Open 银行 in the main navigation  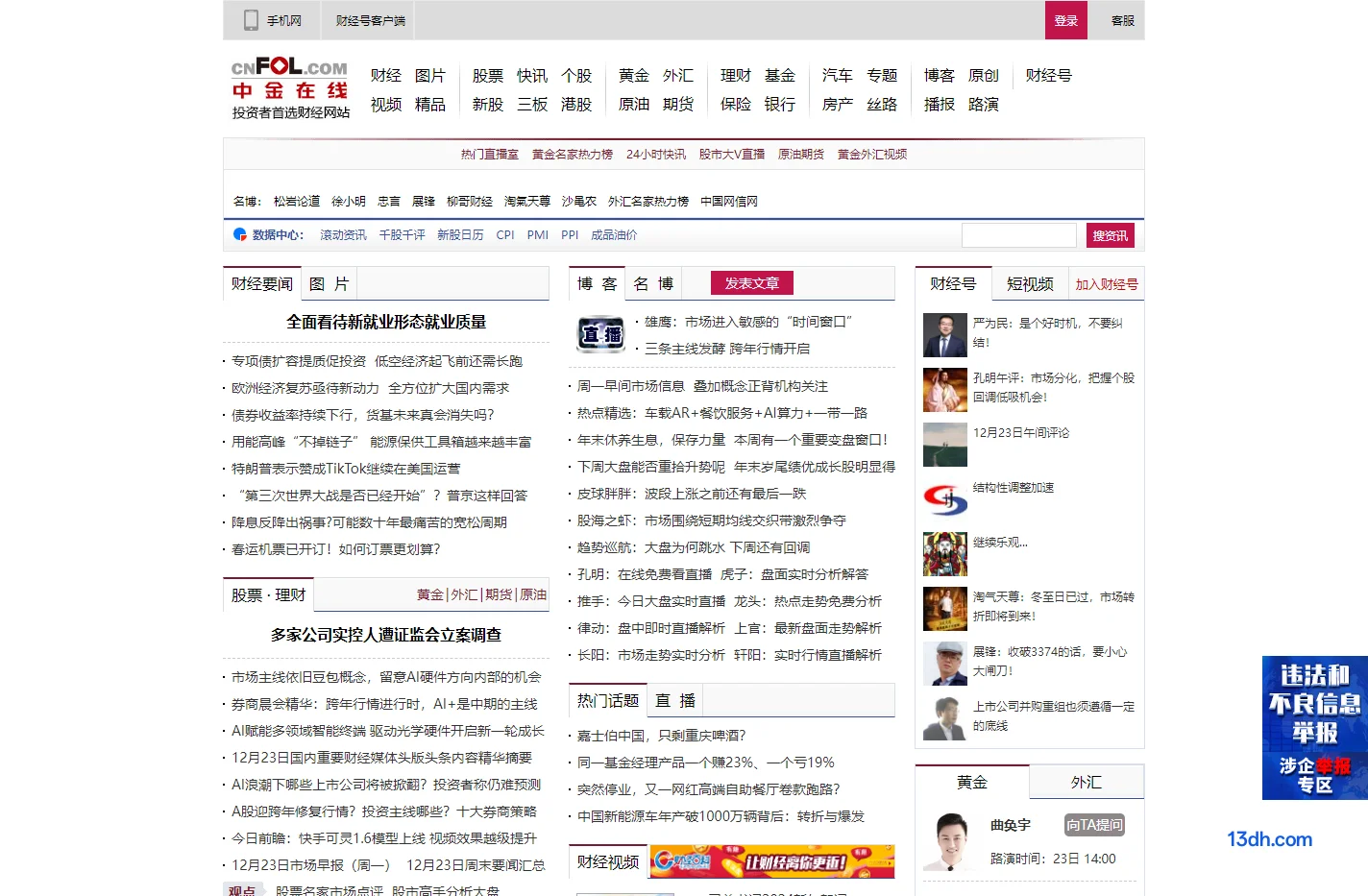click(x=780, y=105)
